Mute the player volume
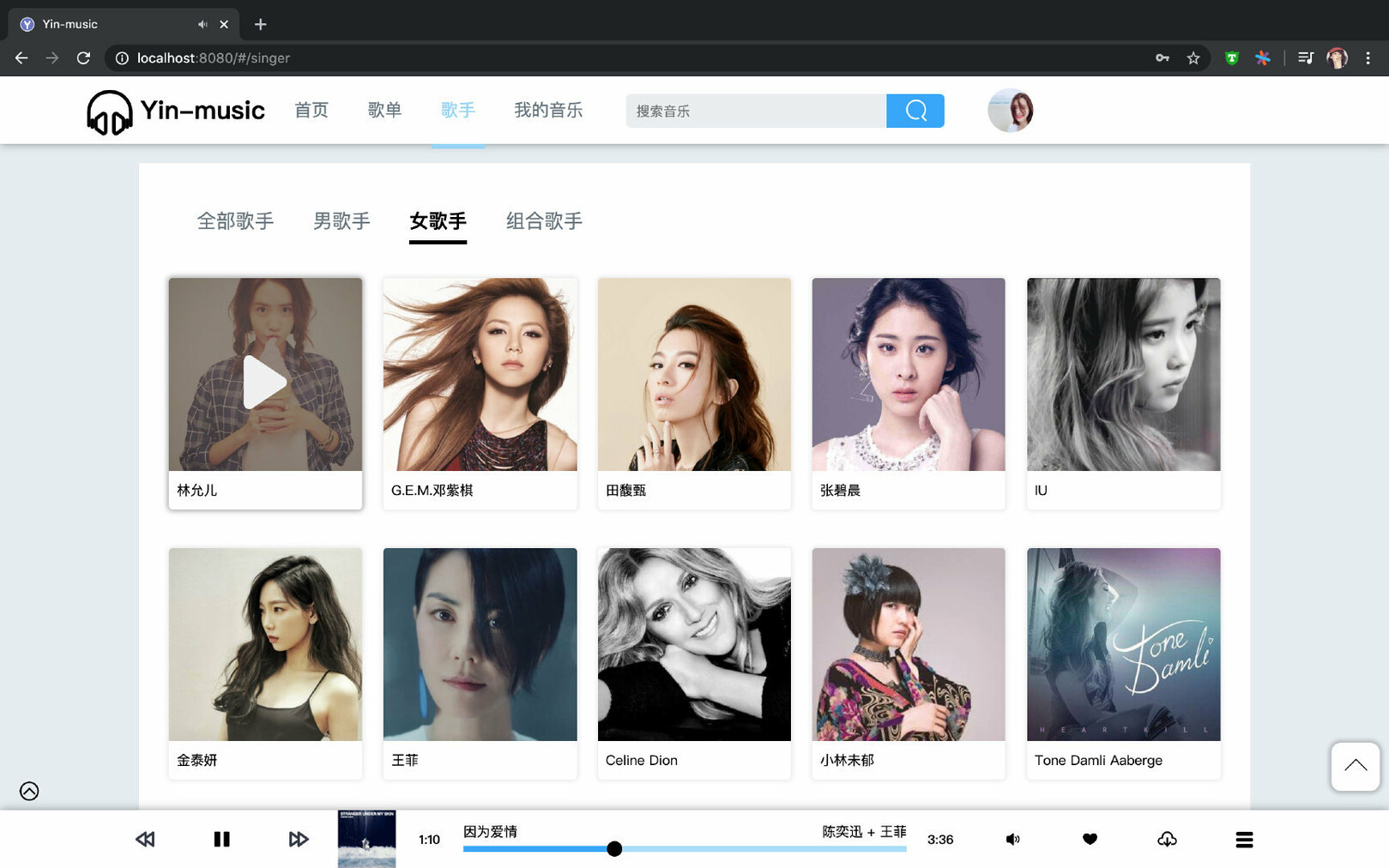The image size is (1389, 868). [x=1012, y=839]
